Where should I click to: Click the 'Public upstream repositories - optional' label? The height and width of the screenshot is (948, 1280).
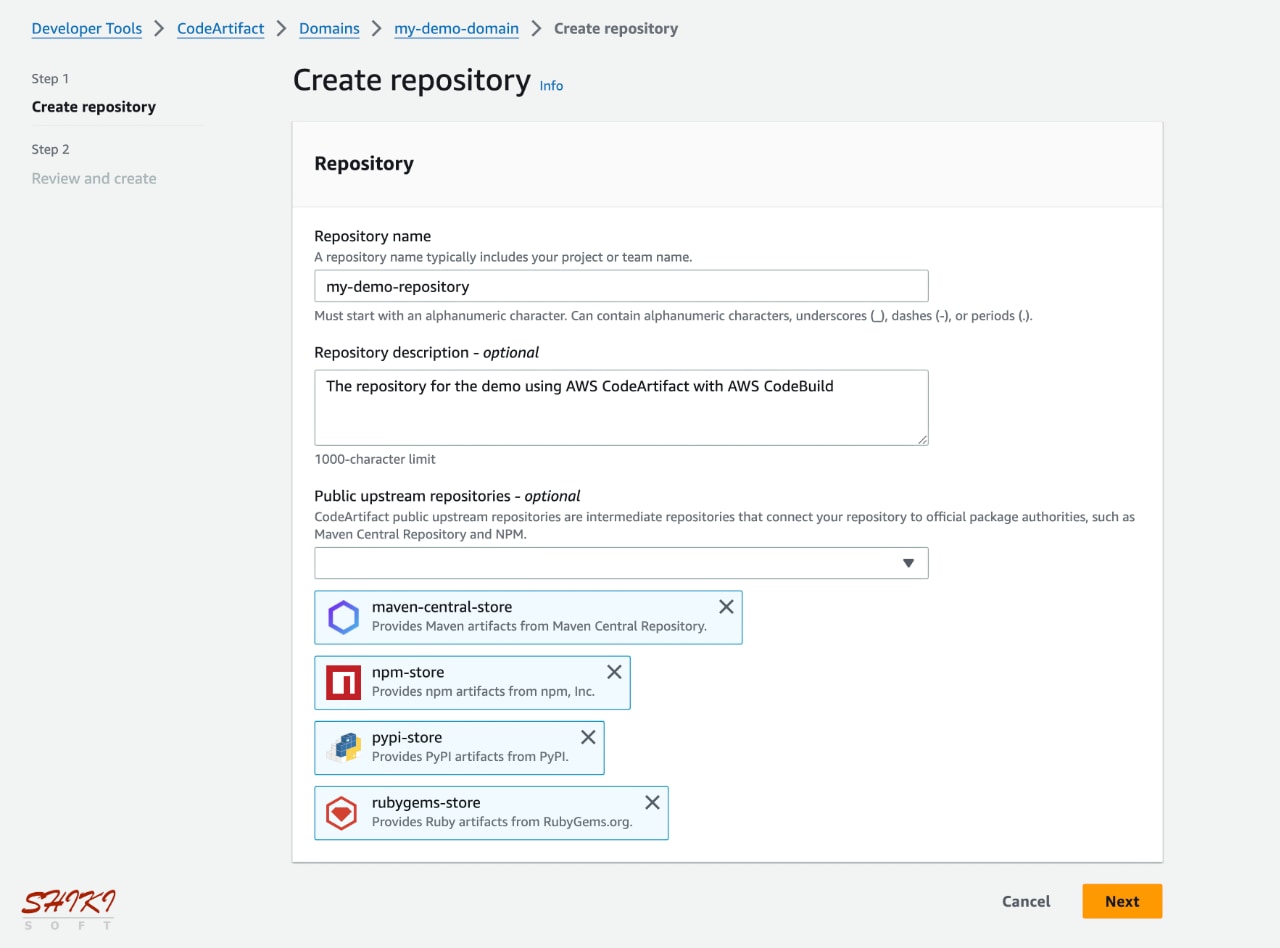click(447, 496)
